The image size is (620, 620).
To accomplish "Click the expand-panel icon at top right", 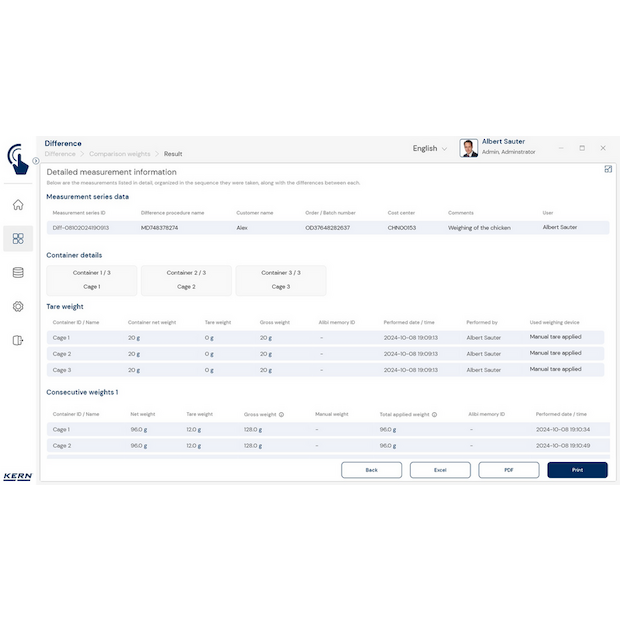I will tap(608, 169).
